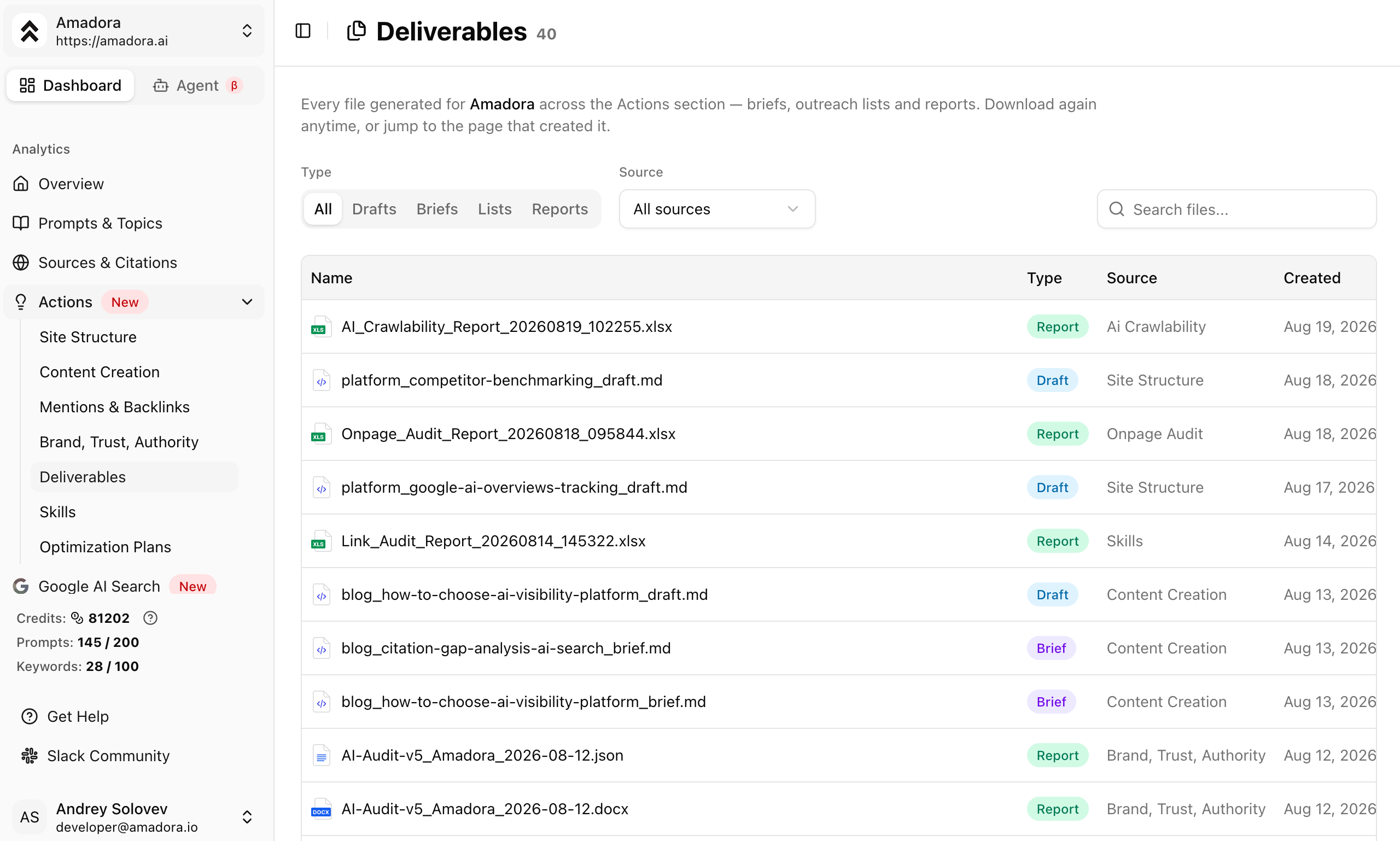Click Report badge on Onpage_Audit_Report row

pyautogui.click(x=1057, y=434)
